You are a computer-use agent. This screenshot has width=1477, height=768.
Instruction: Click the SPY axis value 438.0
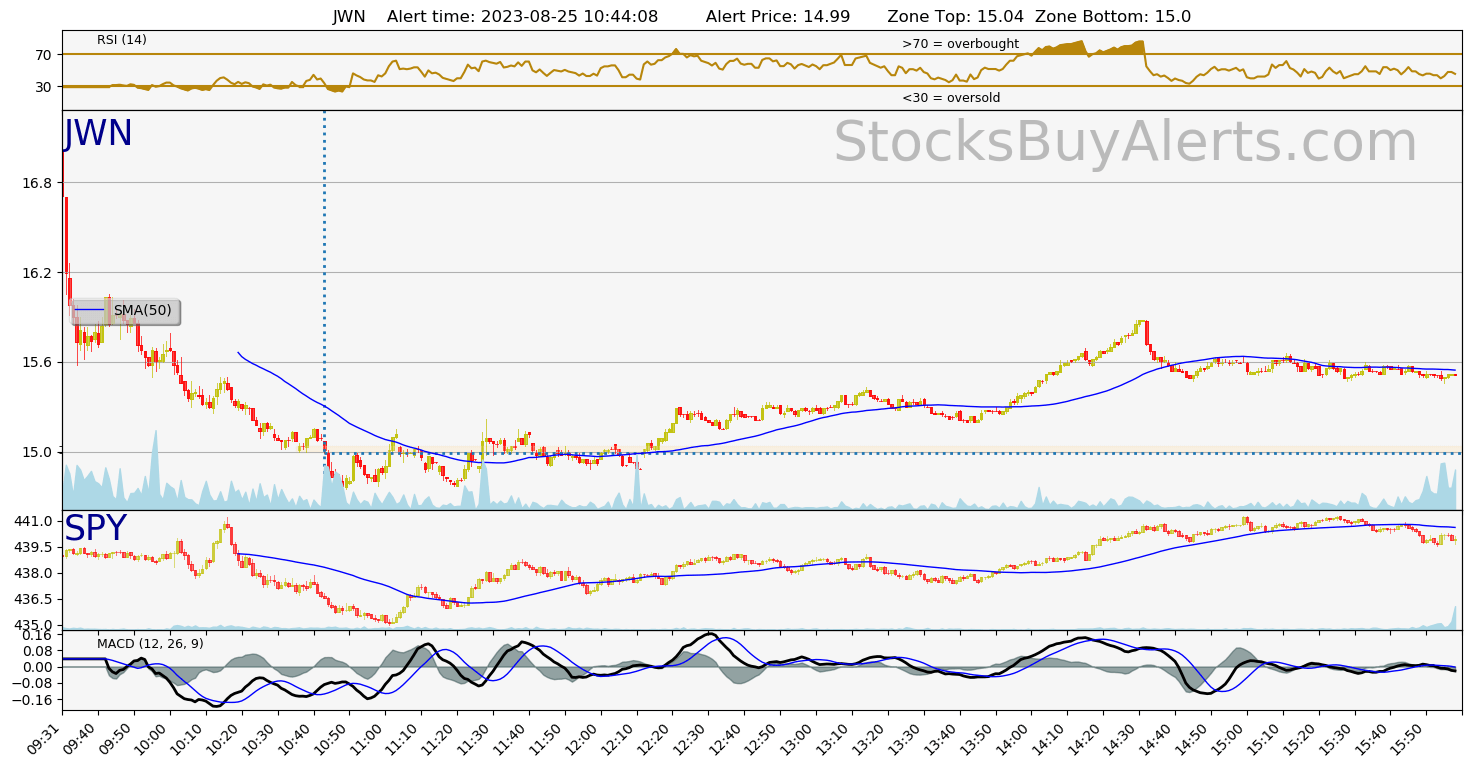pyautogui.click(x=34, y=573)
